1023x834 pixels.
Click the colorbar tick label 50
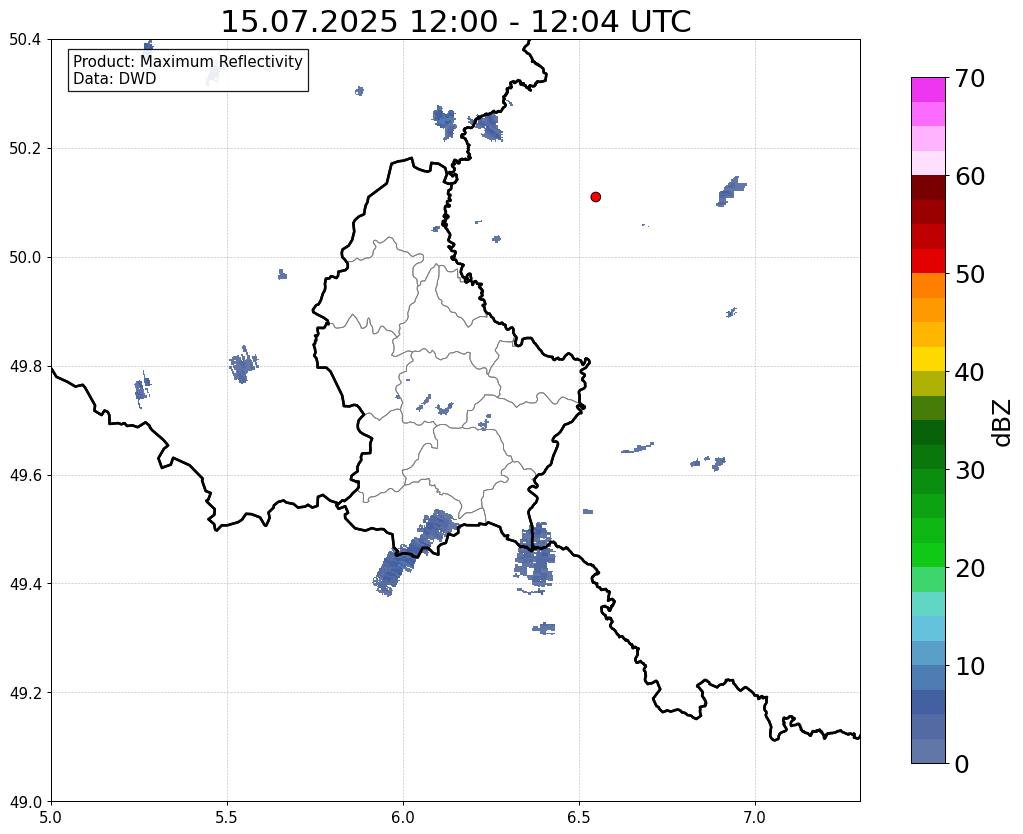click(x=970, y=274)
